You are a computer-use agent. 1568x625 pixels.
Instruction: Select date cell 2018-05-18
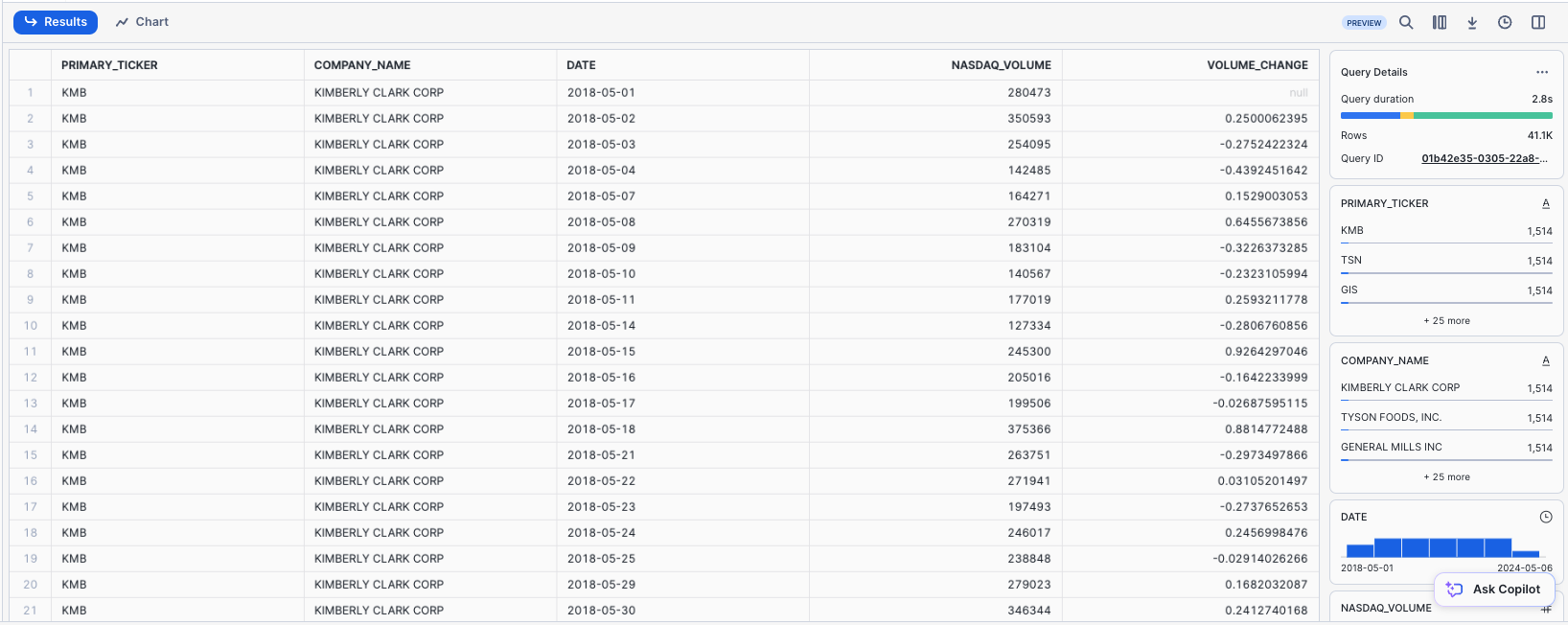(682, 429)
